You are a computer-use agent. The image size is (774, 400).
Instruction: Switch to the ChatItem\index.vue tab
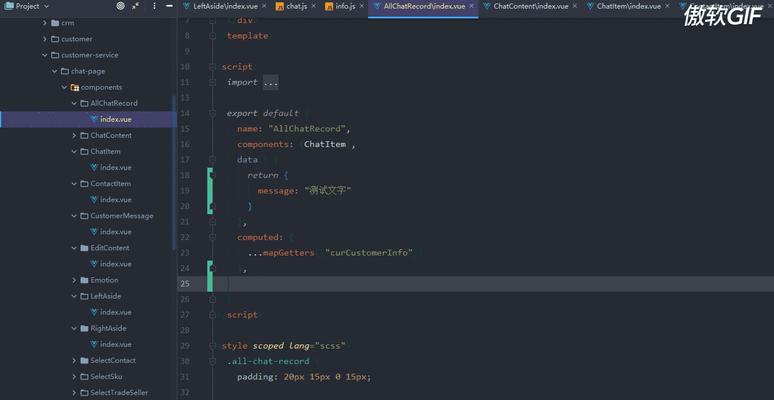628,6
